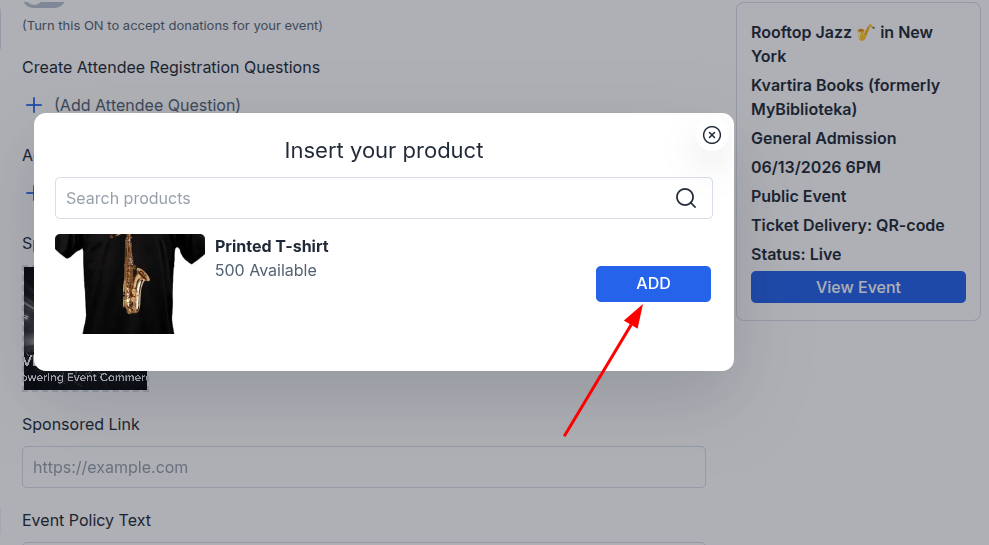The height and width of the screenshot is (545, 989).
Task: Click the (Add Attendee Question) link text
Action: 148,105
